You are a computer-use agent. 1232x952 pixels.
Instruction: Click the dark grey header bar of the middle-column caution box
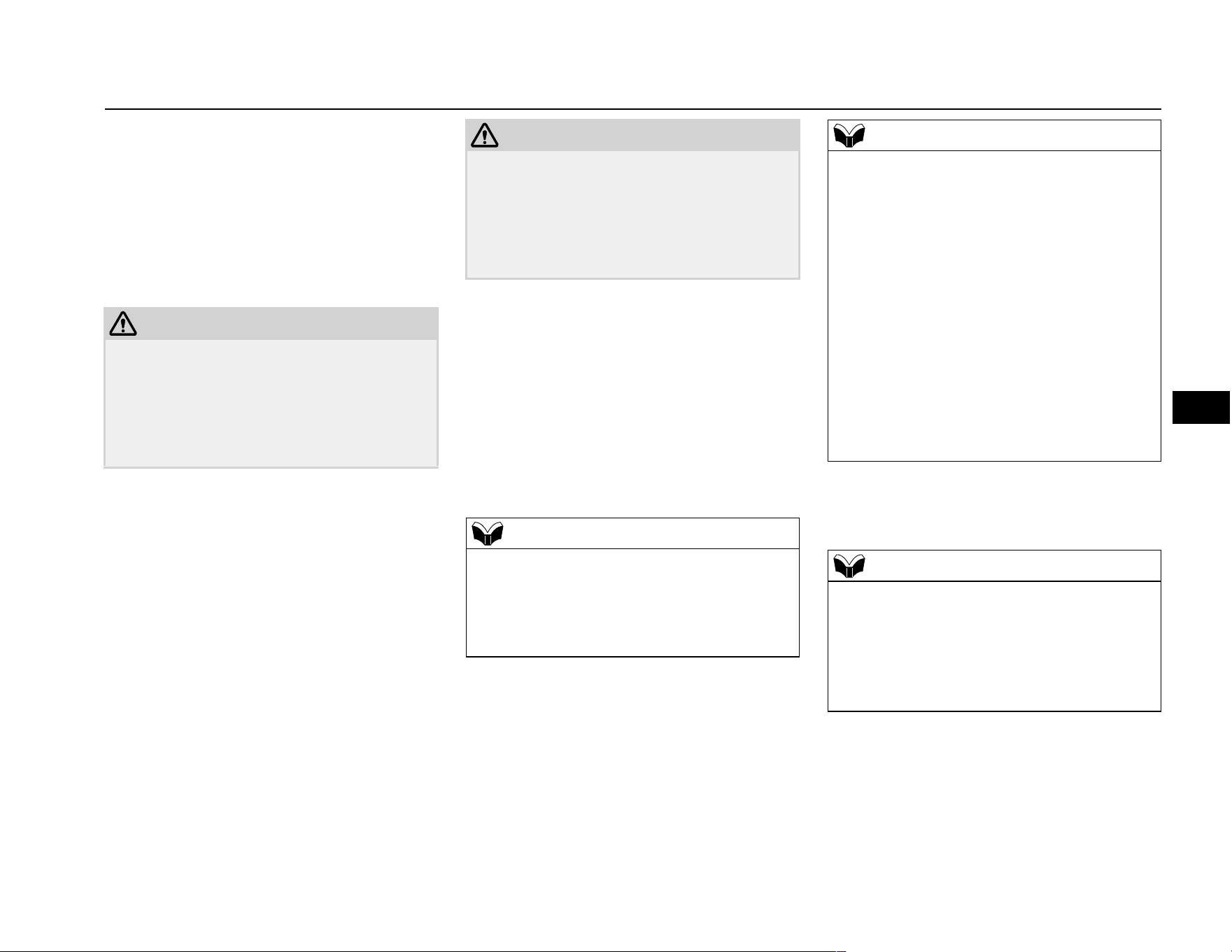pyautogui.click(x=632, y=135)
